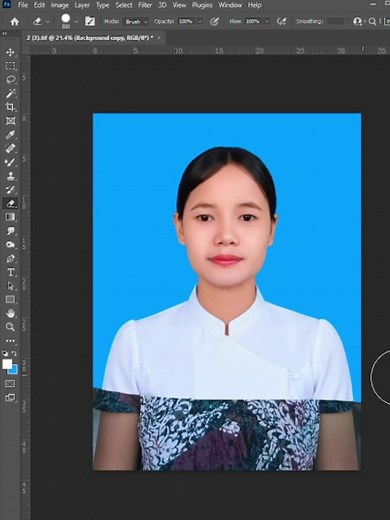This screenshot has width=390, height=520.
Task: Open the brush preset picker arrow
Action: pyautogui.click(x=76, y=22)
